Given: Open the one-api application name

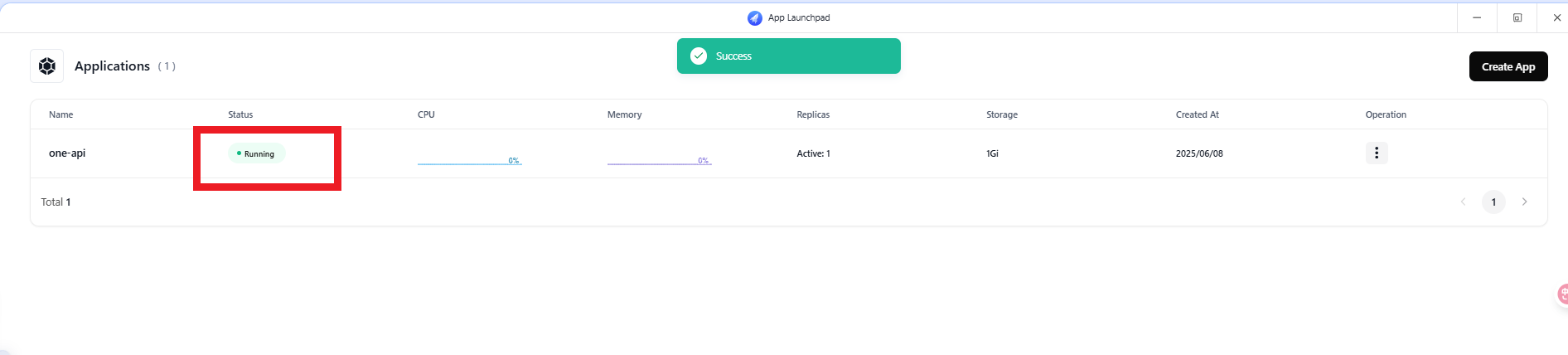Looking at the screenshot, I should 67,153.
